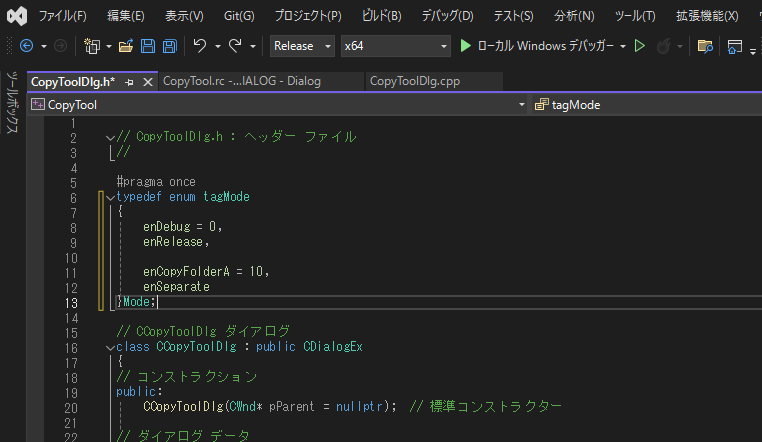This screenshot has width=762, height=442.
Task: Open the Git(G) menu
Action: [238, 16]
